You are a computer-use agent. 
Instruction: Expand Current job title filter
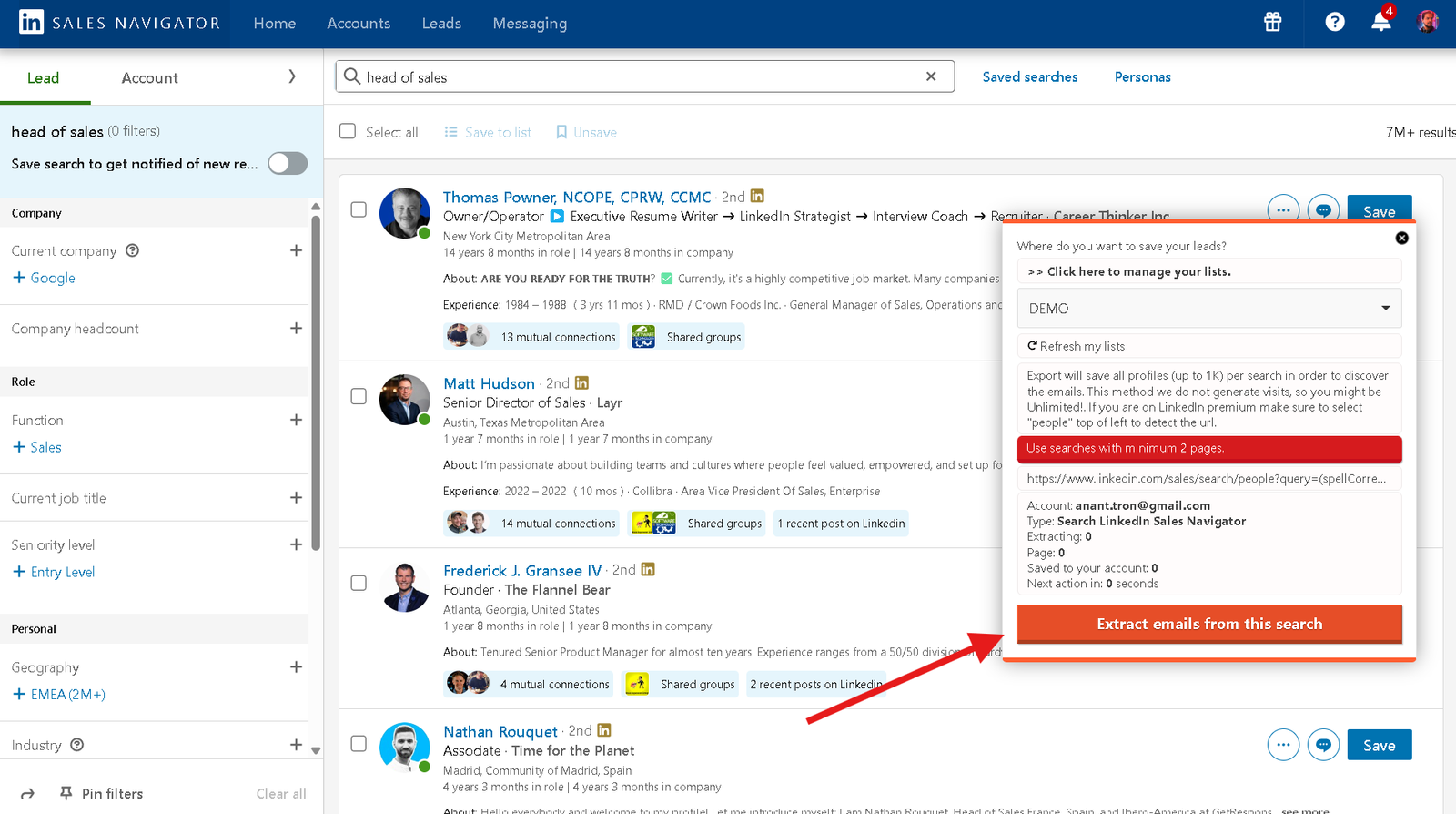point(296,497)
